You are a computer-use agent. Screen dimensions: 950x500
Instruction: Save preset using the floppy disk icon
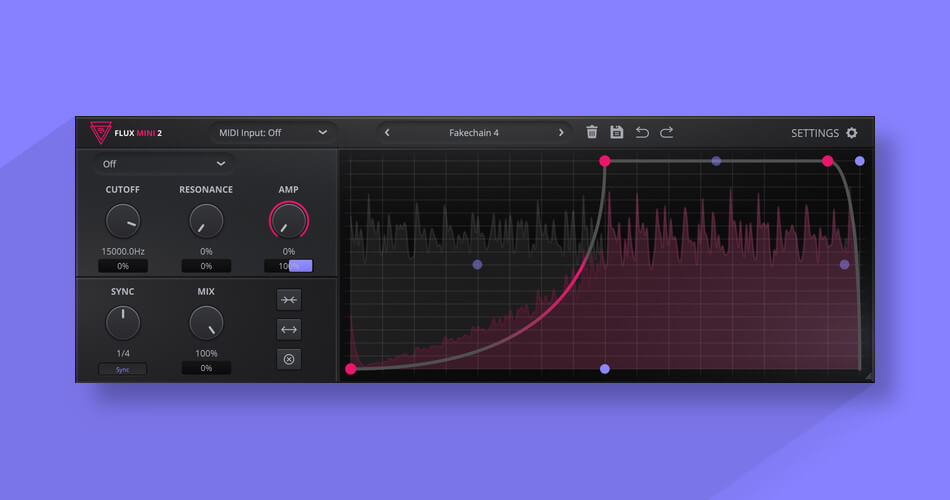(616, 132)
